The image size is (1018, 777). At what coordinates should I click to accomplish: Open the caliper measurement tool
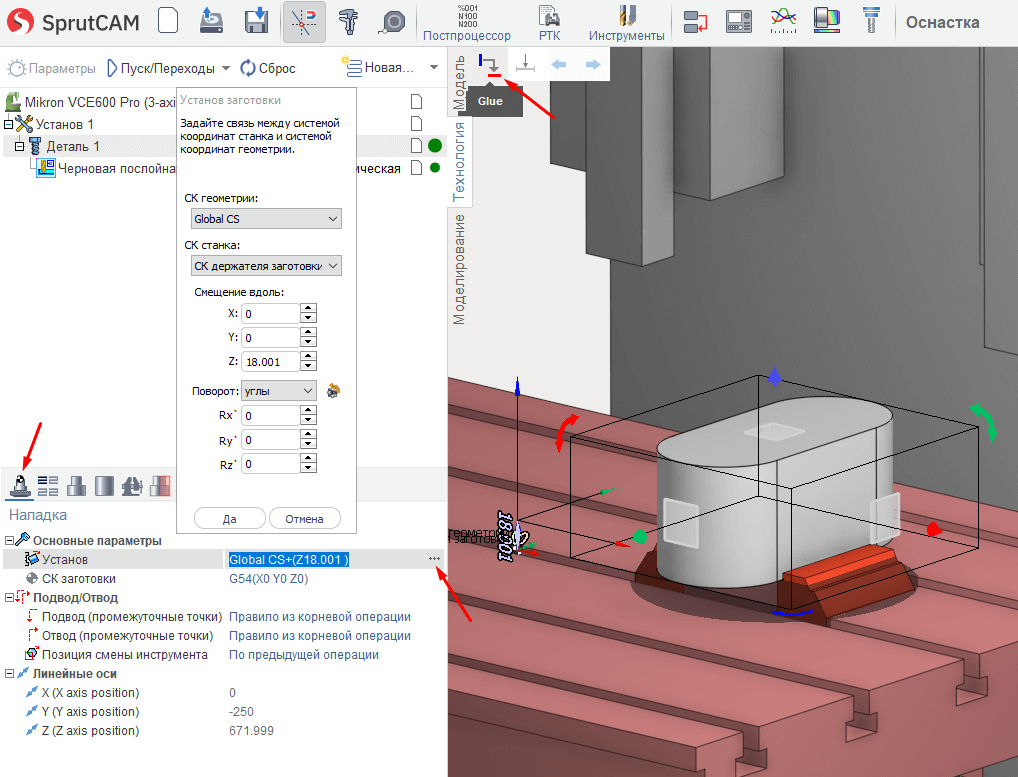coord(349,21)
